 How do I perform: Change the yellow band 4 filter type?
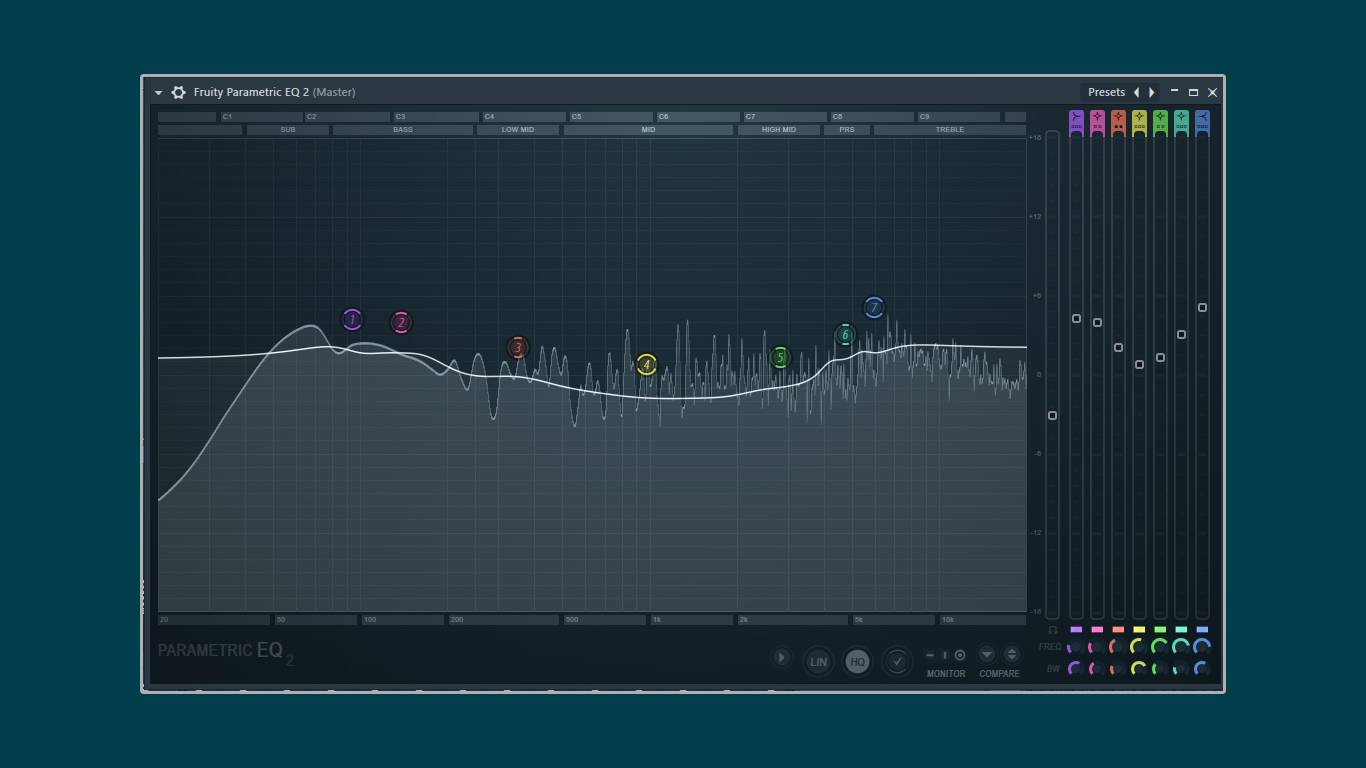[1139, 121]
